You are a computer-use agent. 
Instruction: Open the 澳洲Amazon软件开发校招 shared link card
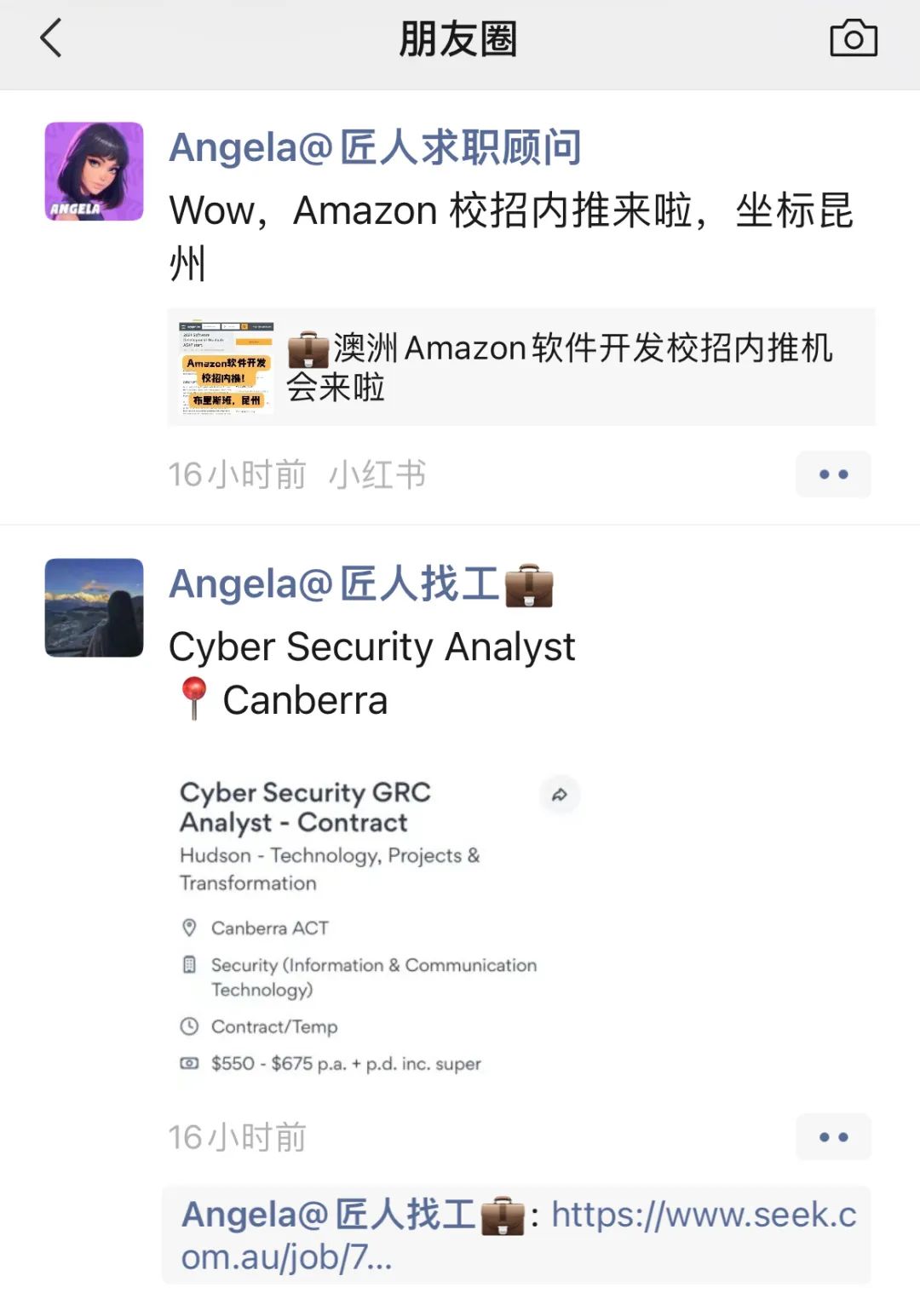point(521,367)
